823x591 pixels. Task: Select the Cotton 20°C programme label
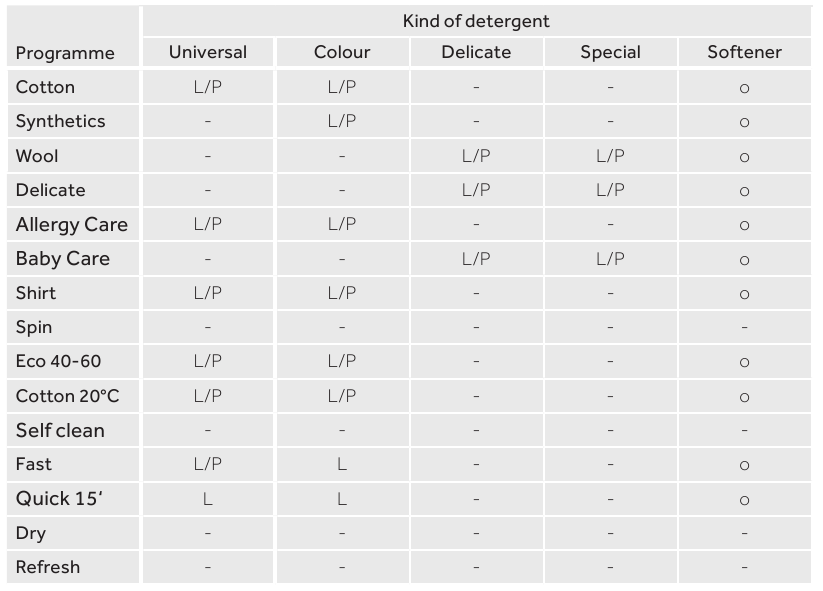click(x=67, y=396)
